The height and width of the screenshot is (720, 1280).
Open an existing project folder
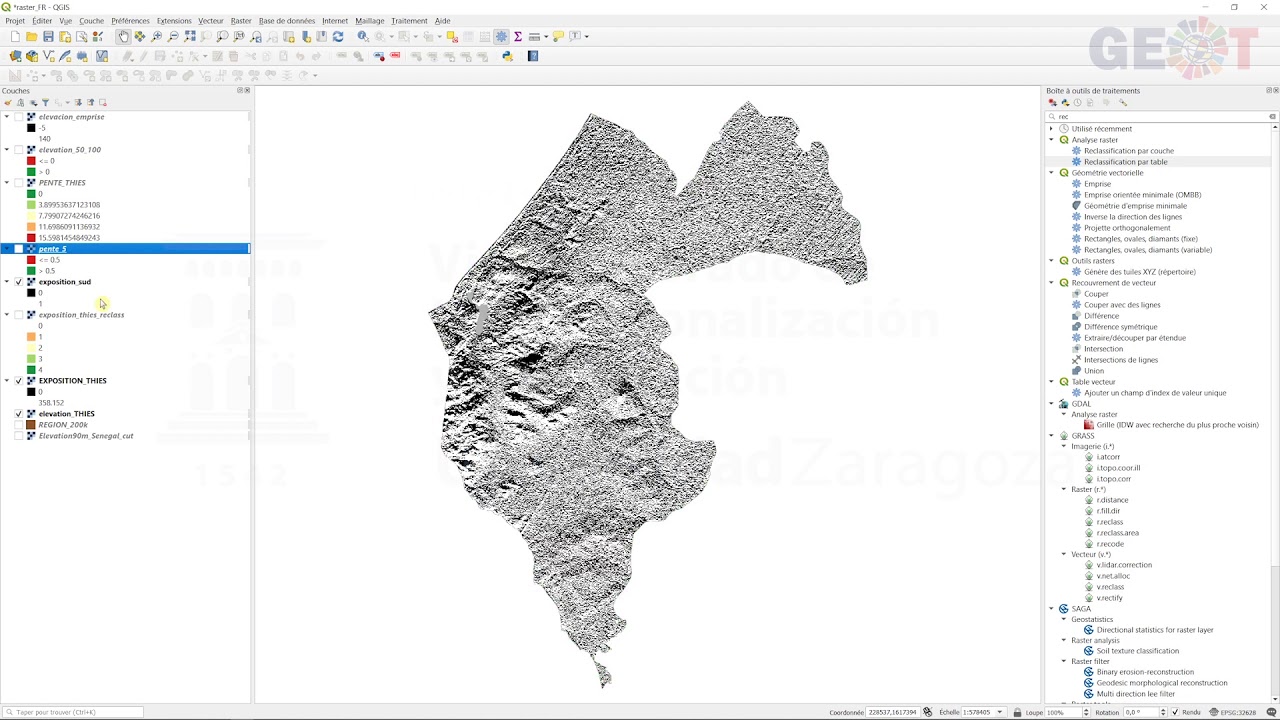pos(32,36)
